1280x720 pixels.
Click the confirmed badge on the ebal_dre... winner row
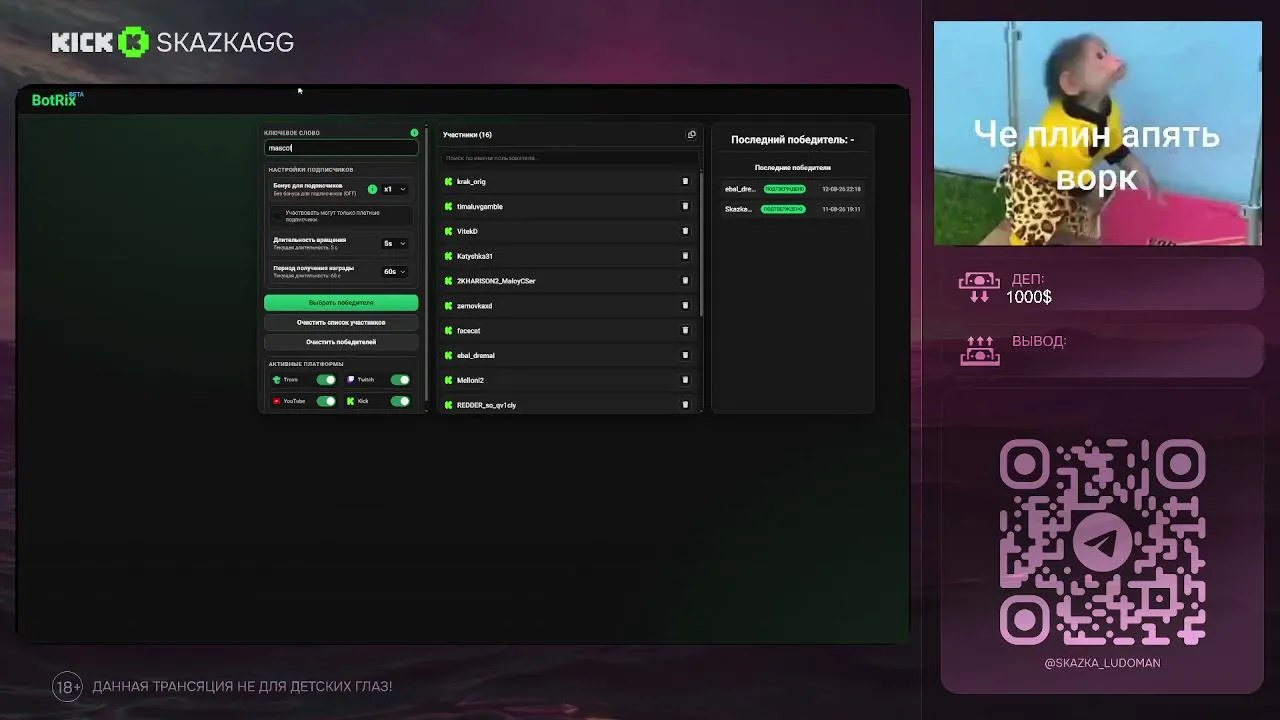785,189
